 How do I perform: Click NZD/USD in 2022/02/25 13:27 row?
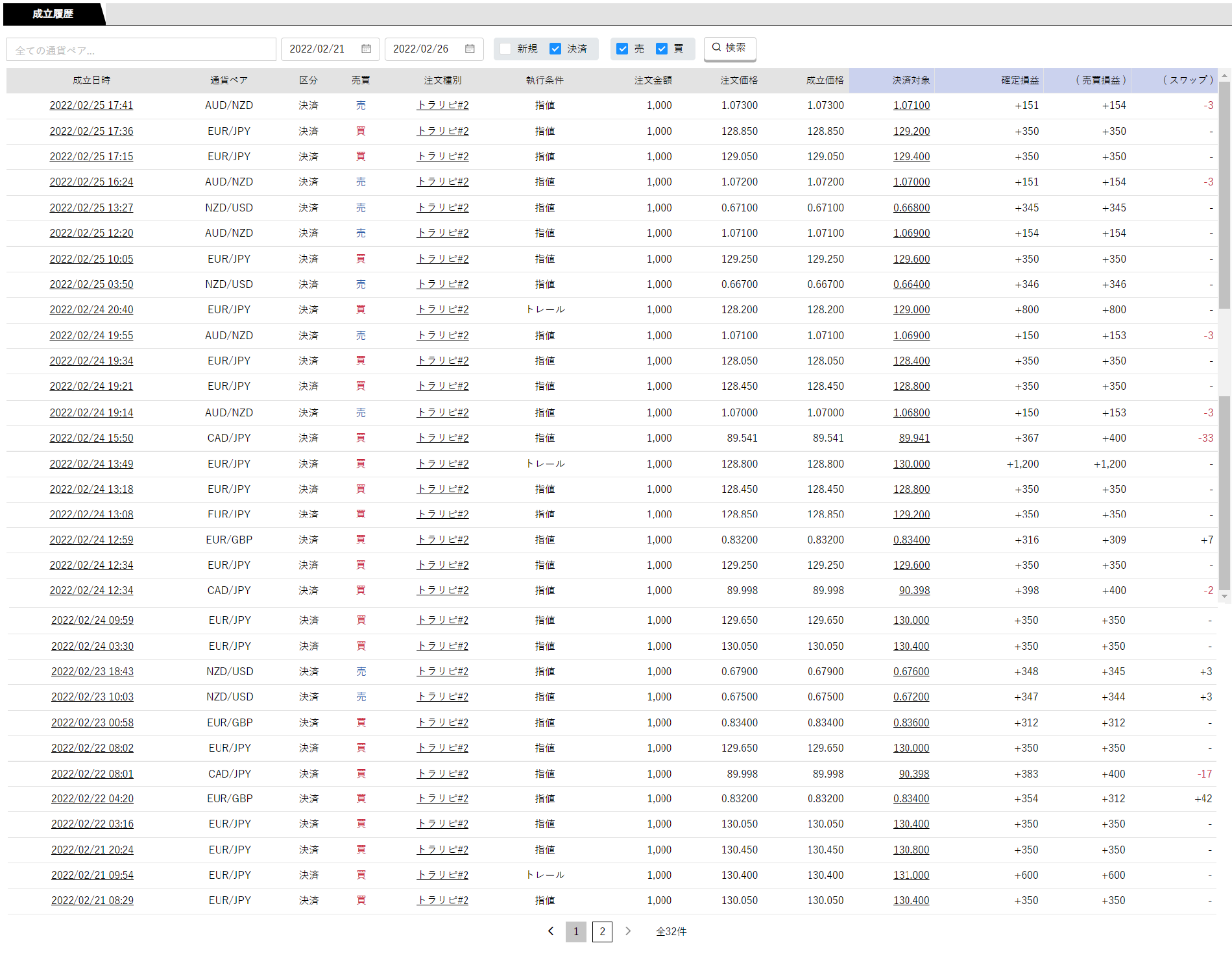coord(229,208)
